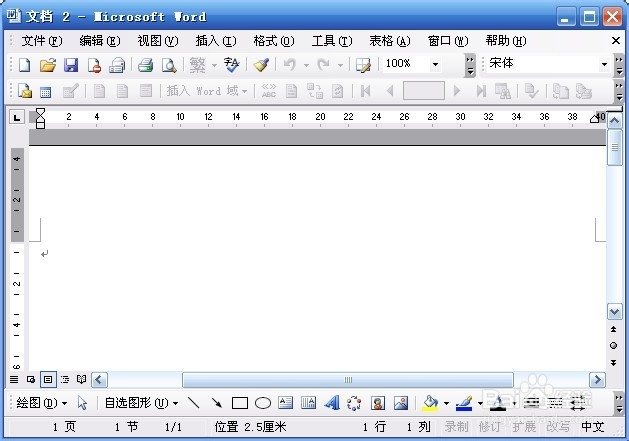Click the Open folder icon
Screen dimensions: 629x441
48,65
